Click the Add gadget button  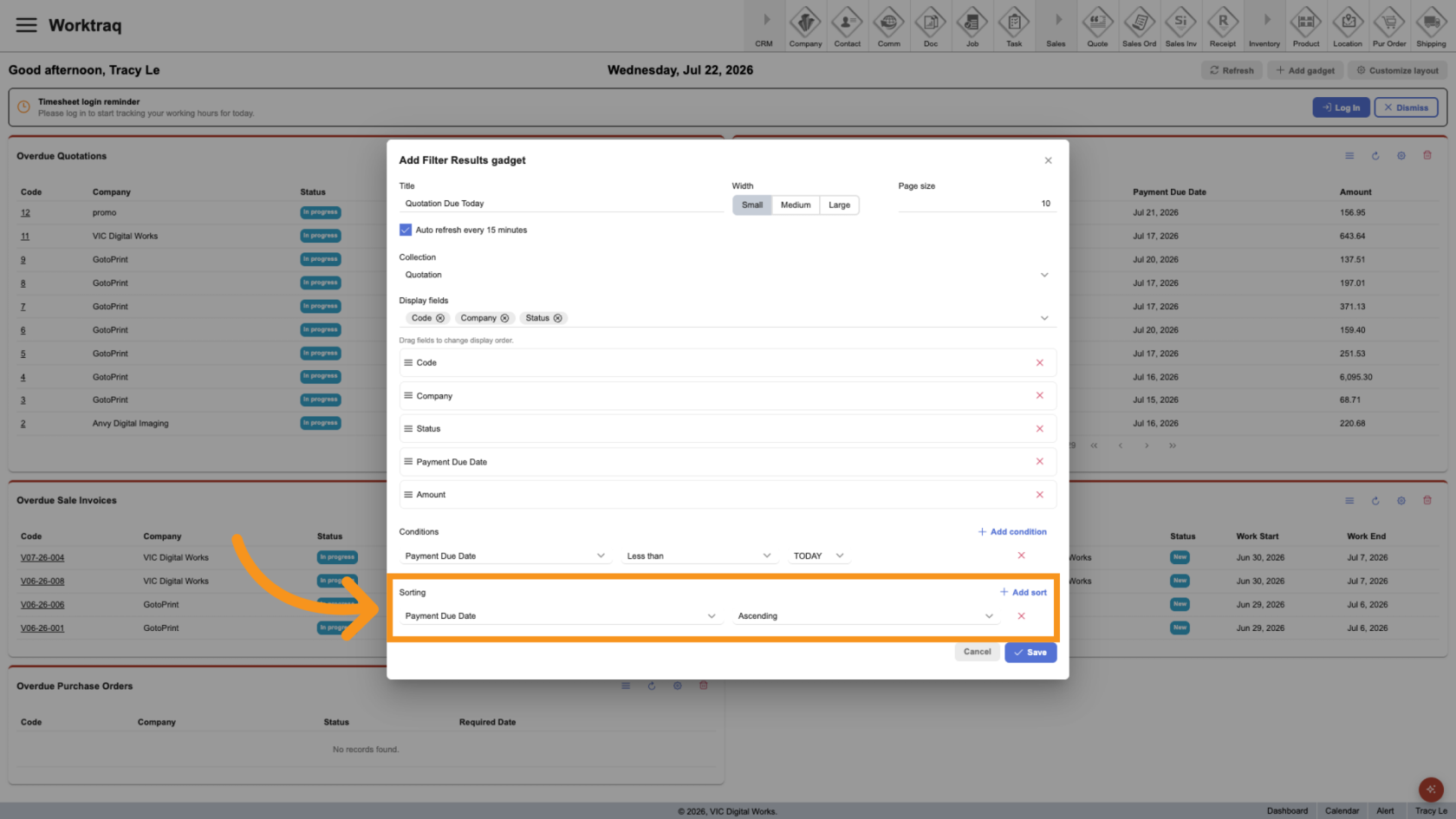pyautogui.click(x=1305, y=70)
